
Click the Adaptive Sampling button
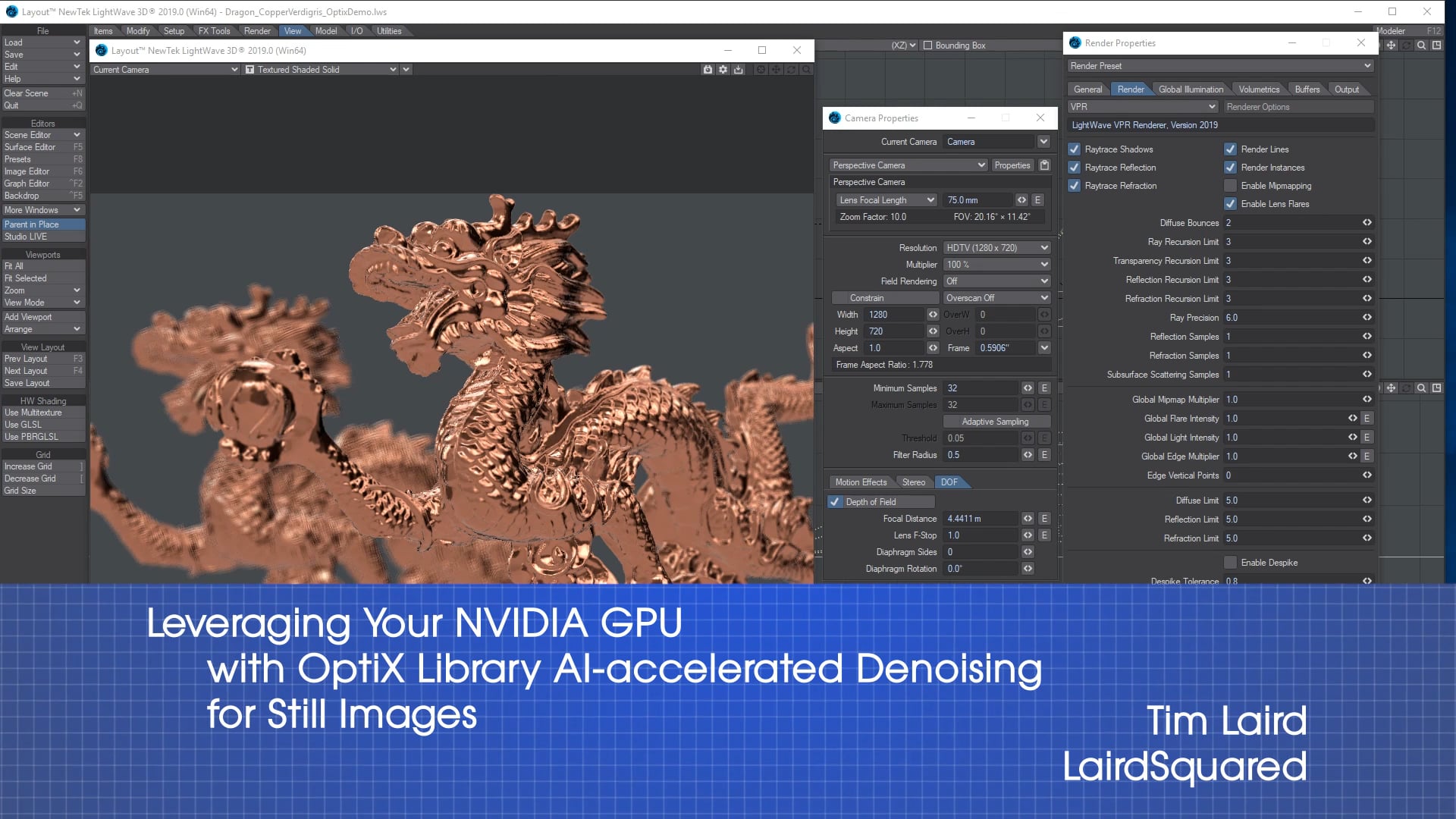click(x=995, y=422)
